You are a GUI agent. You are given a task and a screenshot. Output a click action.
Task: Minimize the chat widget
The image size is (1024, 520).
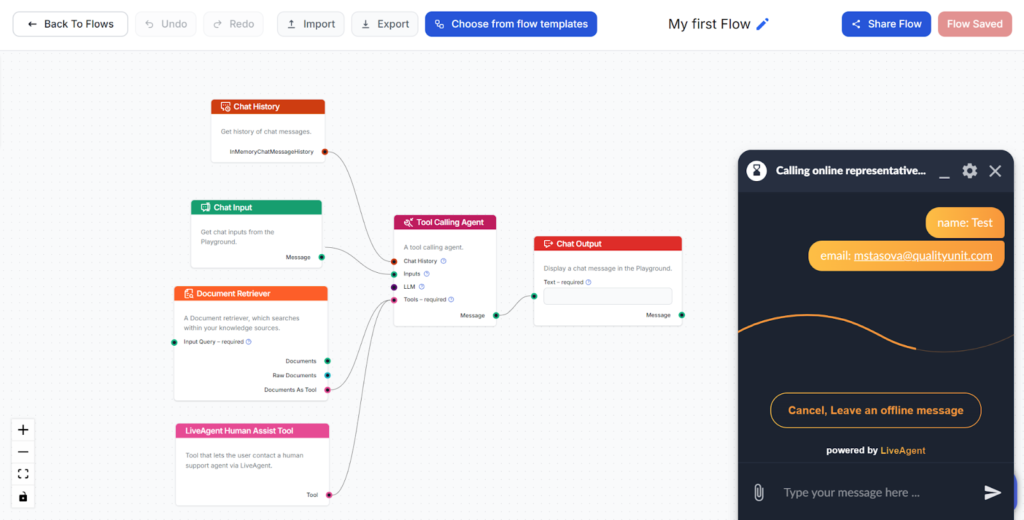pyautogui.click(x=944, y=172)
